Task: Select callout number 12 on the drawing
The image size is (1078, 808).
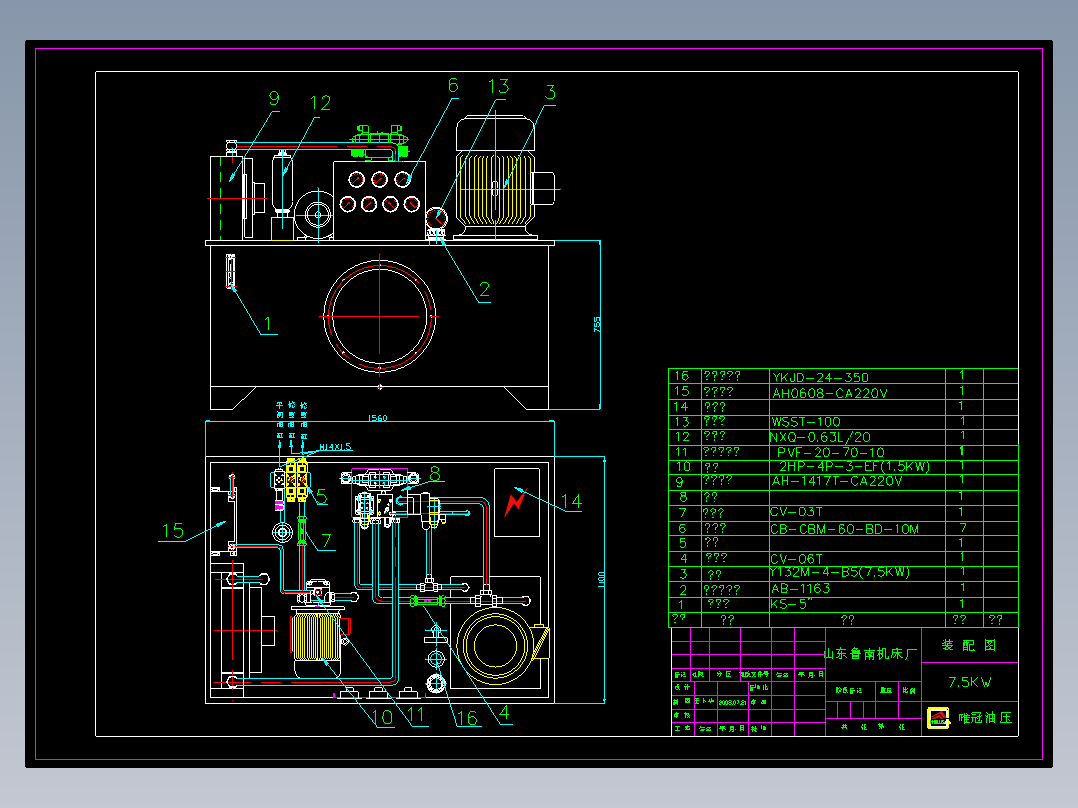Action: (x=320, y=103)
